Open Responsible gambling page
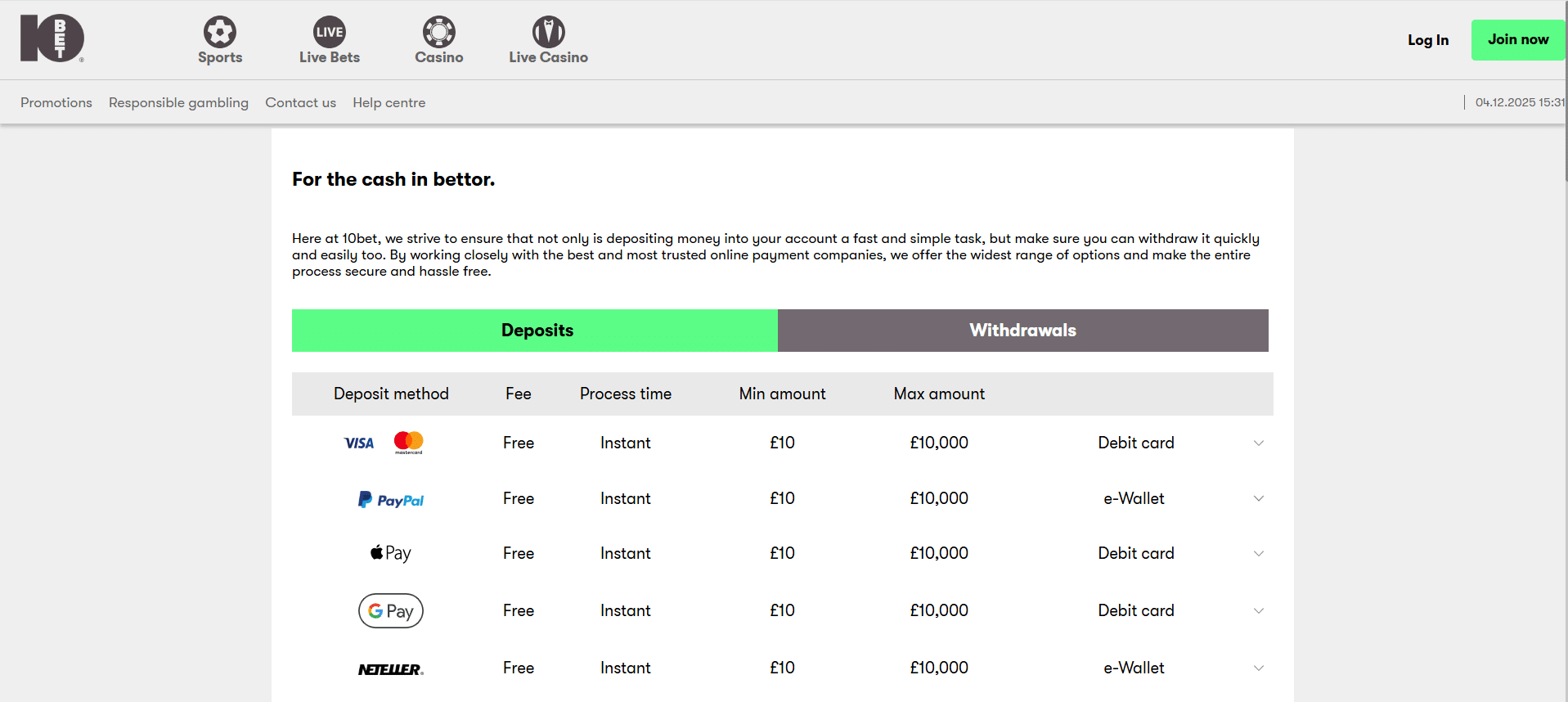The height and width of the screenshot is (702, 1568). pos(178,102)
